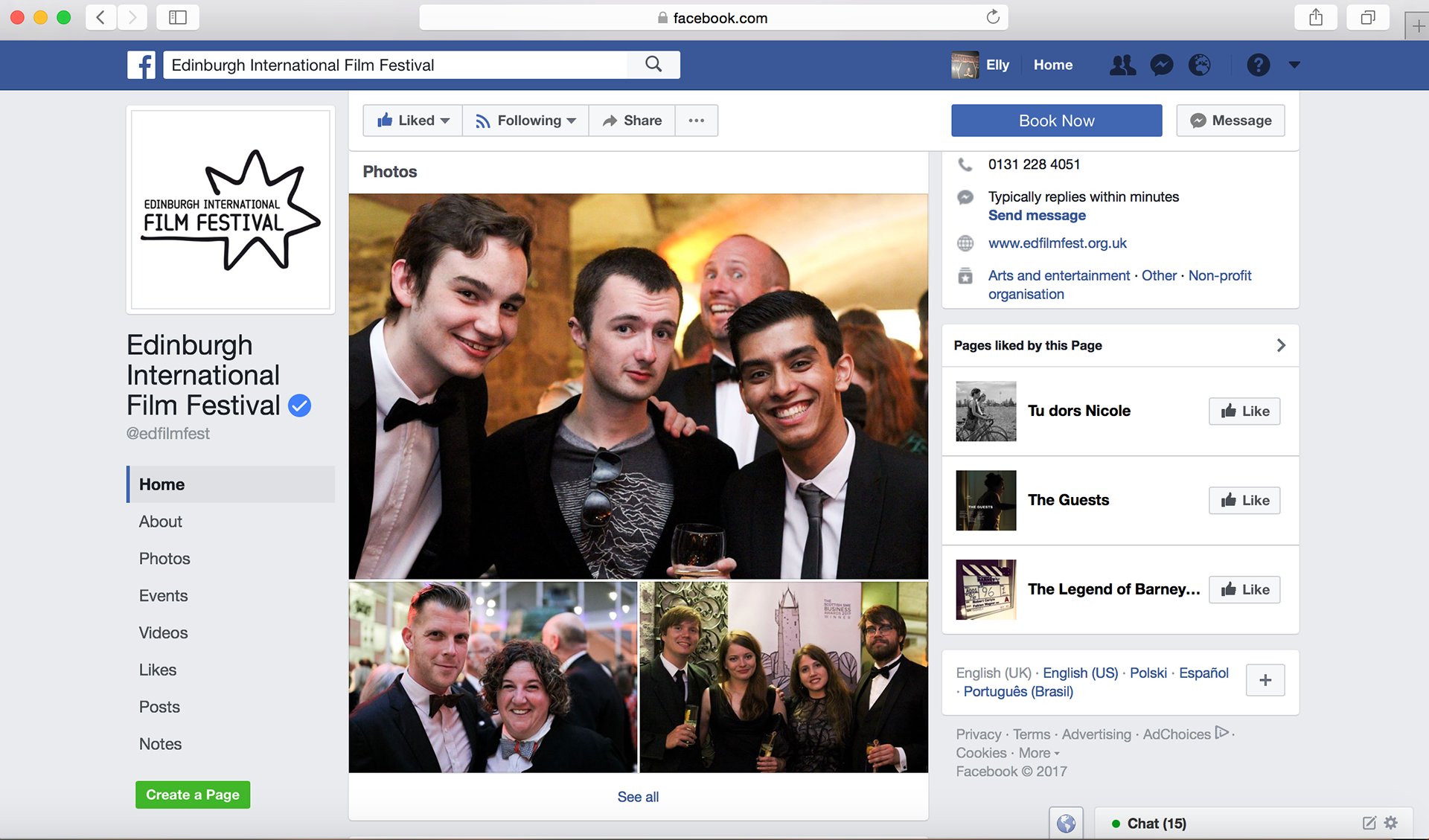Toggle the Safari sidebar button
Screen dimensions: 1429x840
pyautogui.click(x=178, y=17)
